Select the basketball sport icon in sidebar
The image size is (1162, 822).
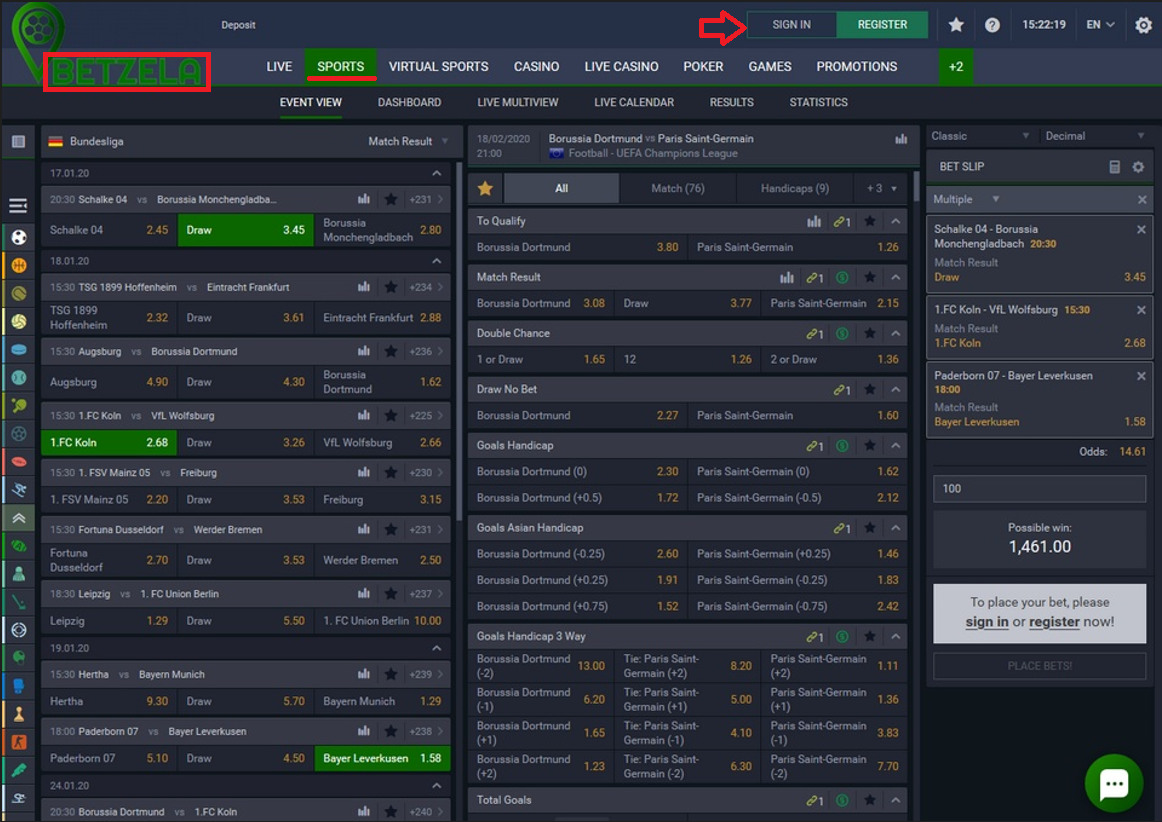pyautogui.click(x=19, y=265)
